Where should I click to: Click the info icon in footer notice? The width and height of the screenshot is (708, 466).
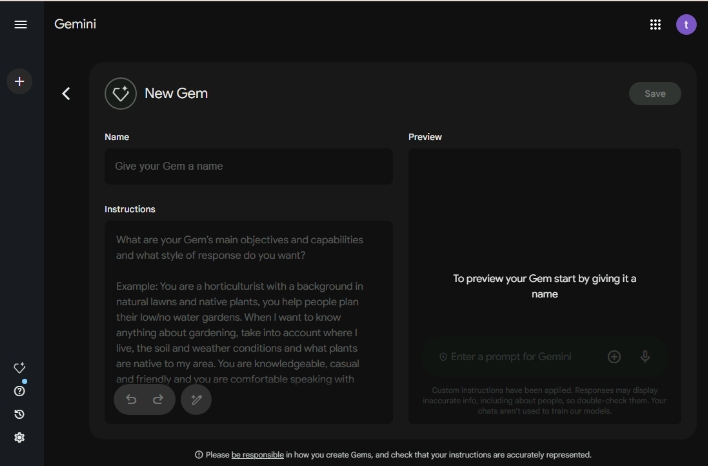pos(199,455)
